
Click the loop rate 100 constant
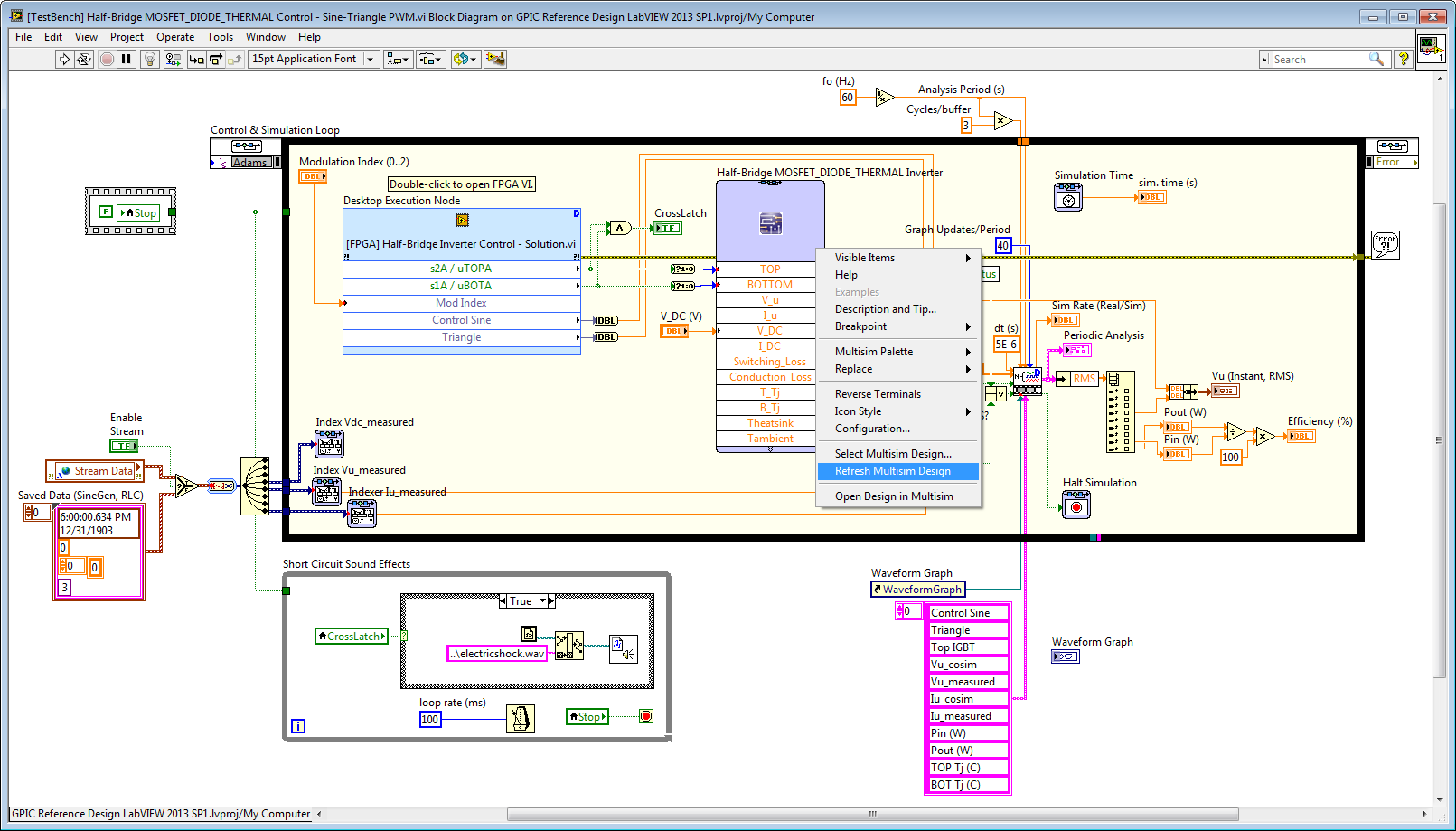click(x=430, y=720)
